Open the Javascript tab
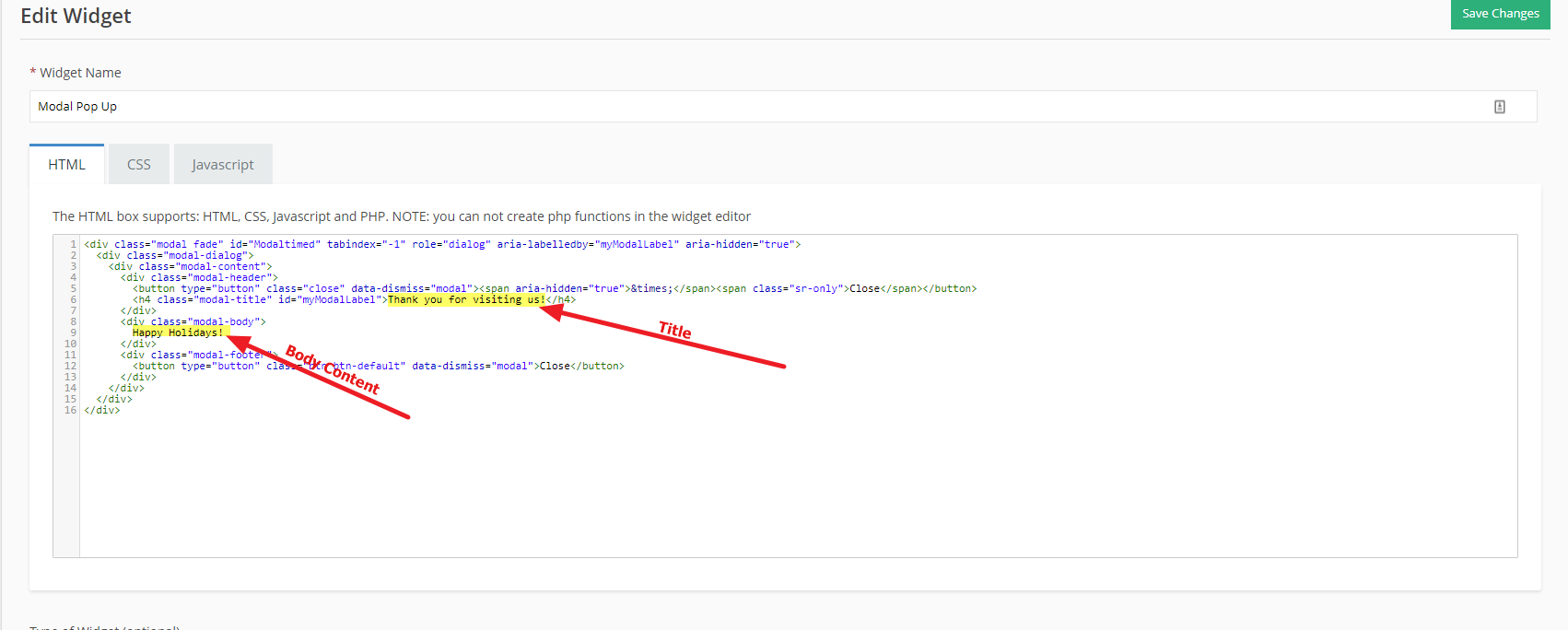 (223, 165)
